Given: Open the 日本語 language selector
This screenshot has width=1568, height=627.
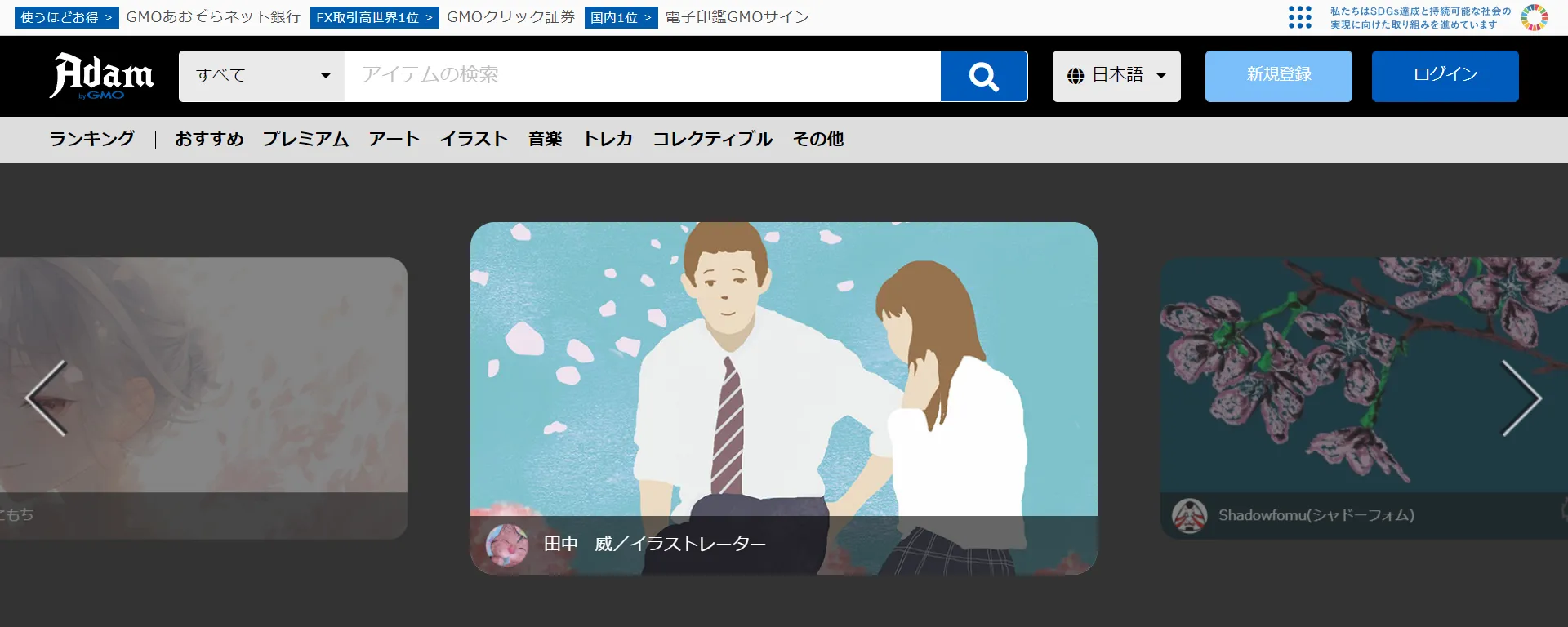Looking at the screenshot, I should point(1116,76).
